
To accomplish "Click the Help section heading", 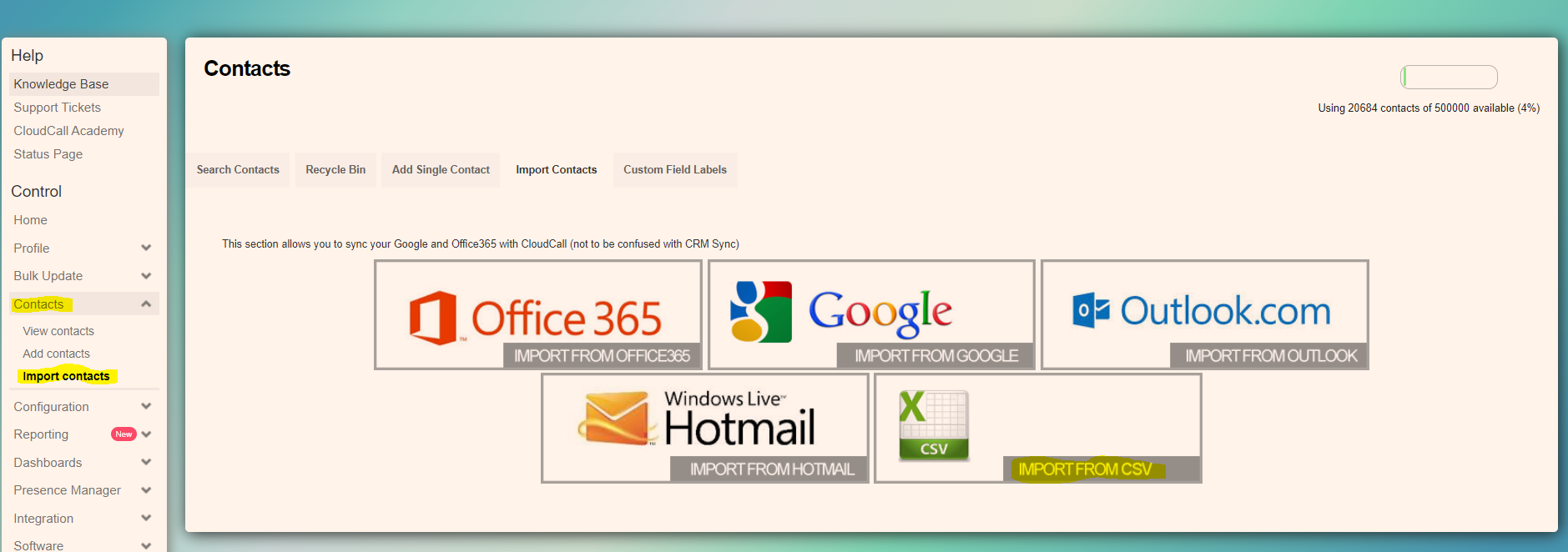I will 27,56.
